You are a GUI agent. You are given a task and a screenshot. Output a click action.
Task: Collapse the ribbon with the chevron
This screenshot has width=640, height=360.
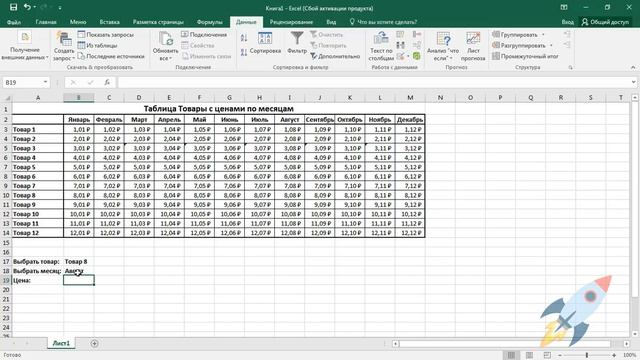click(x=633, y=67)
